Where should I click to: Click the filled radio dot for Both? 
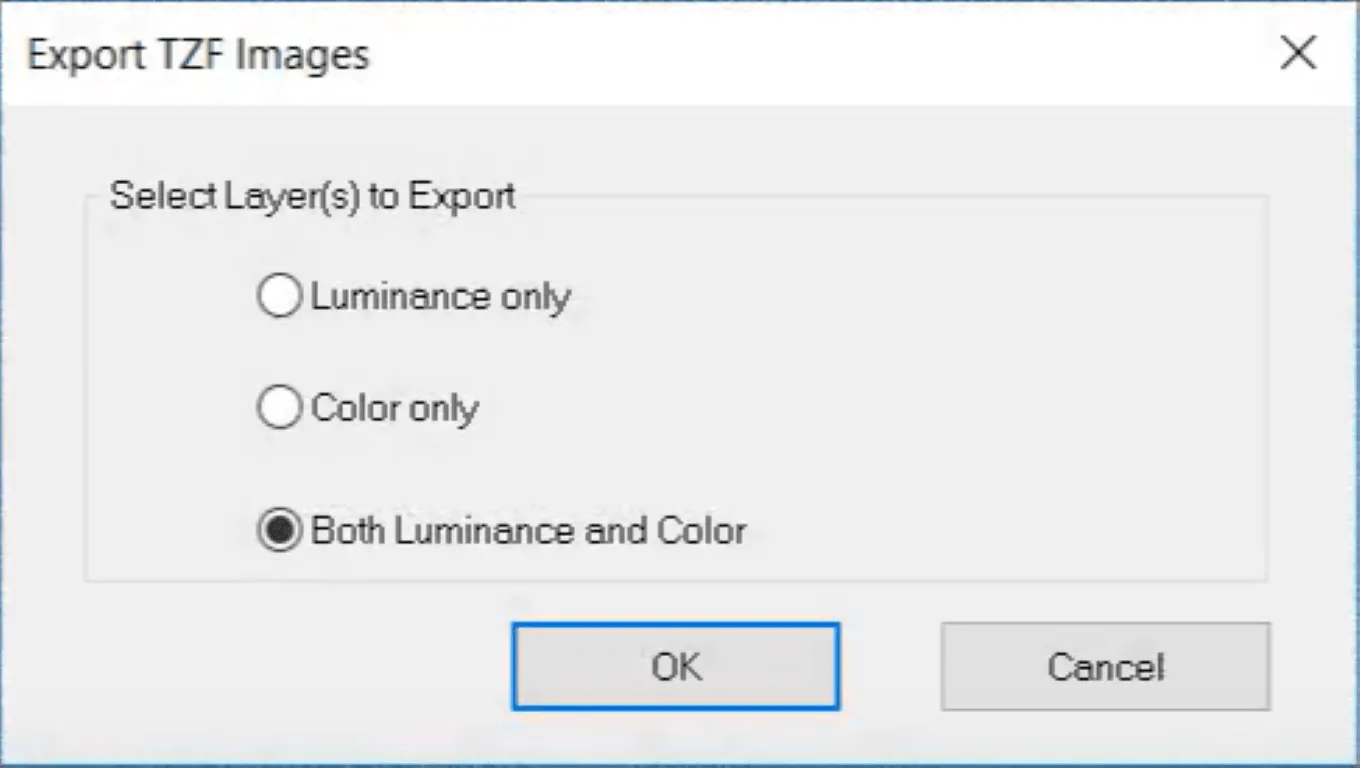pyautogui.click(x=279, y=531)
